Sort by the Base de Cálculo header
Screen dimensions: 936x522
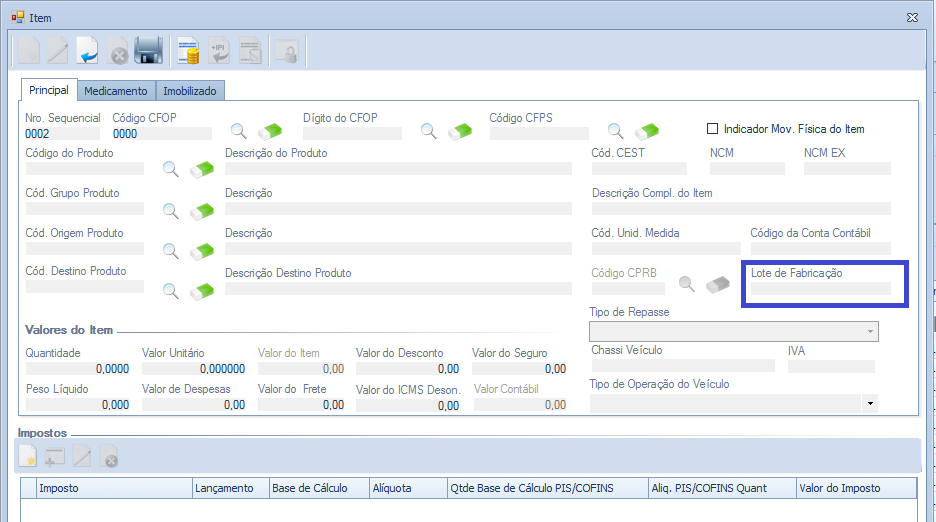tap(319, 488)
